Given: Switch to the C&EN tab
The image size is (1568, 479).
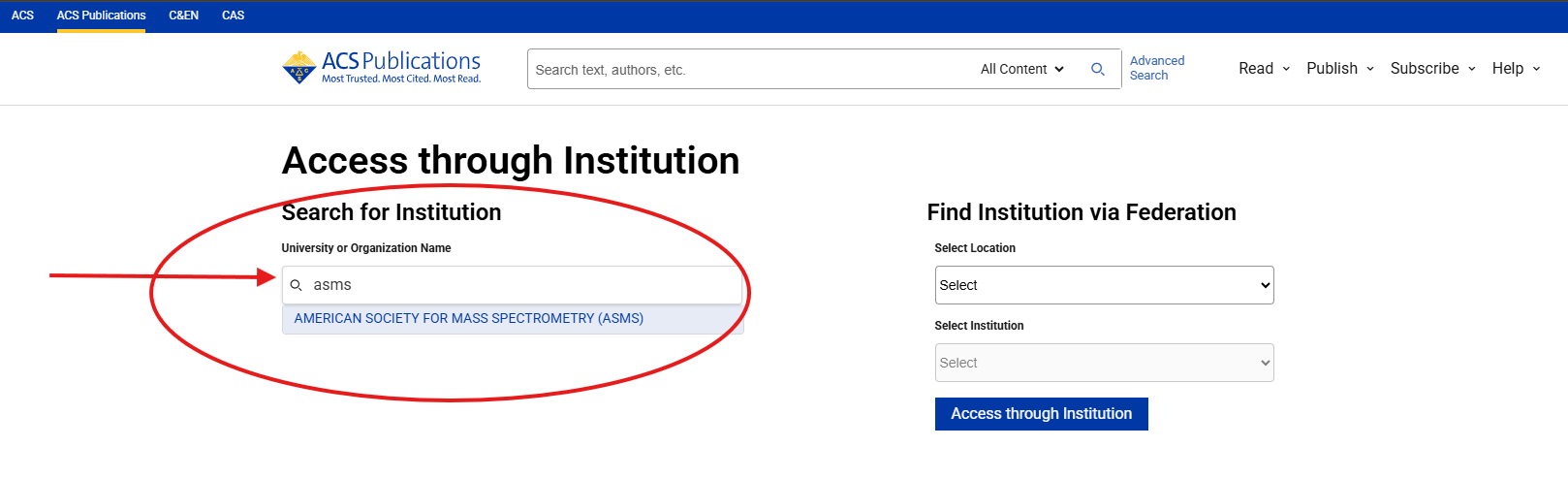Looking at the screenshot, I should [x=183, y=16].
